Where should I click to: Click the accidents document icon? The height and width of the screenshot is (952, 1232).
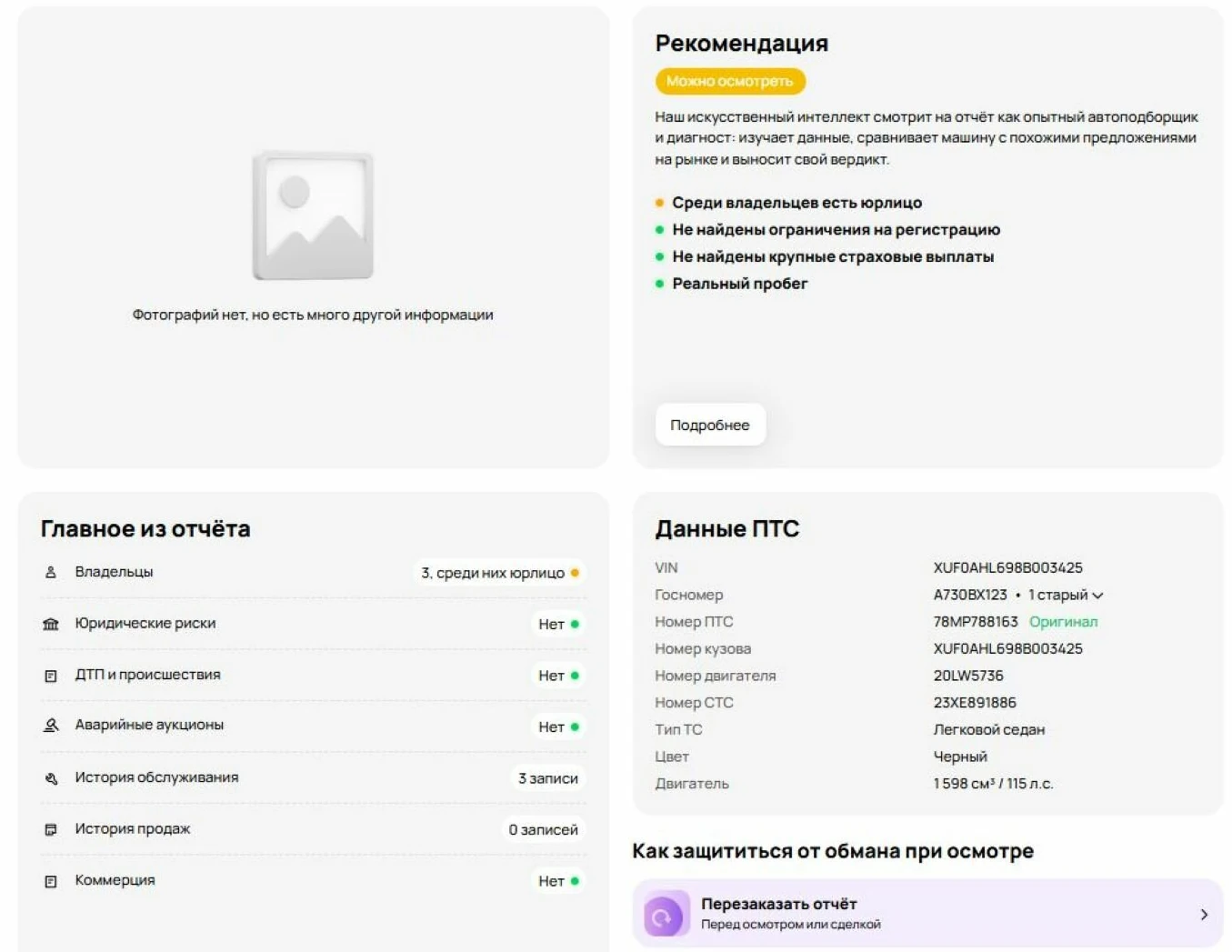point(51,676)
